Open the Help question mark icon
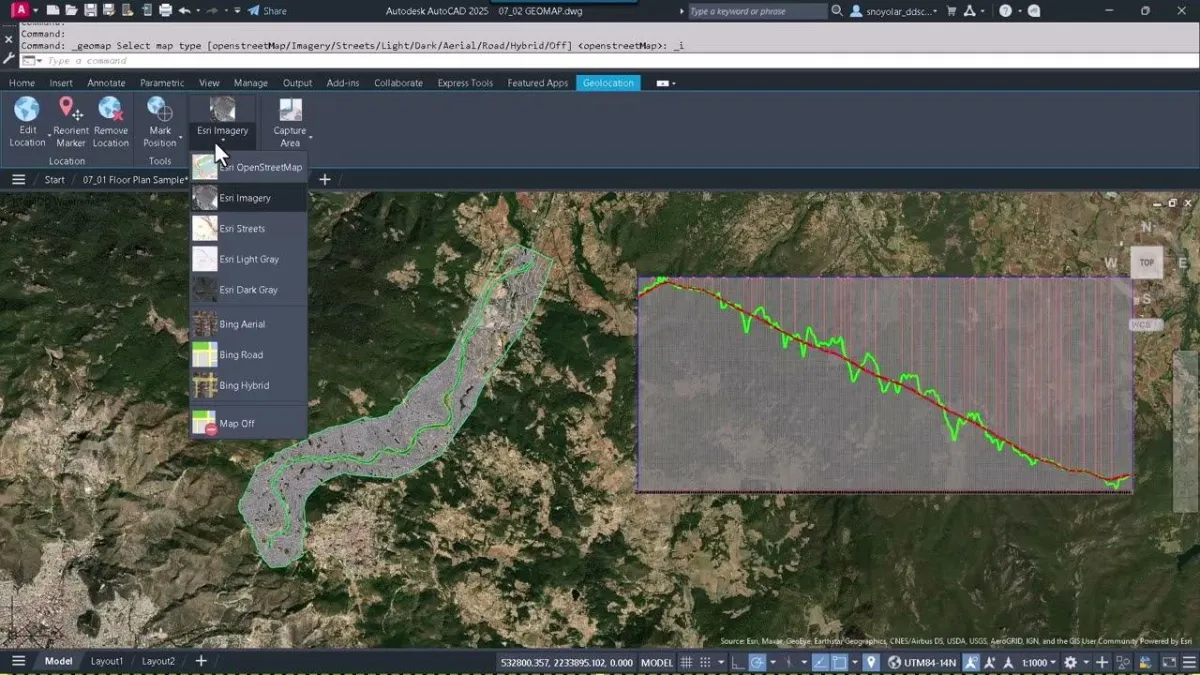This screenshot has width=1200, height=675. [x=1005, y=11]
